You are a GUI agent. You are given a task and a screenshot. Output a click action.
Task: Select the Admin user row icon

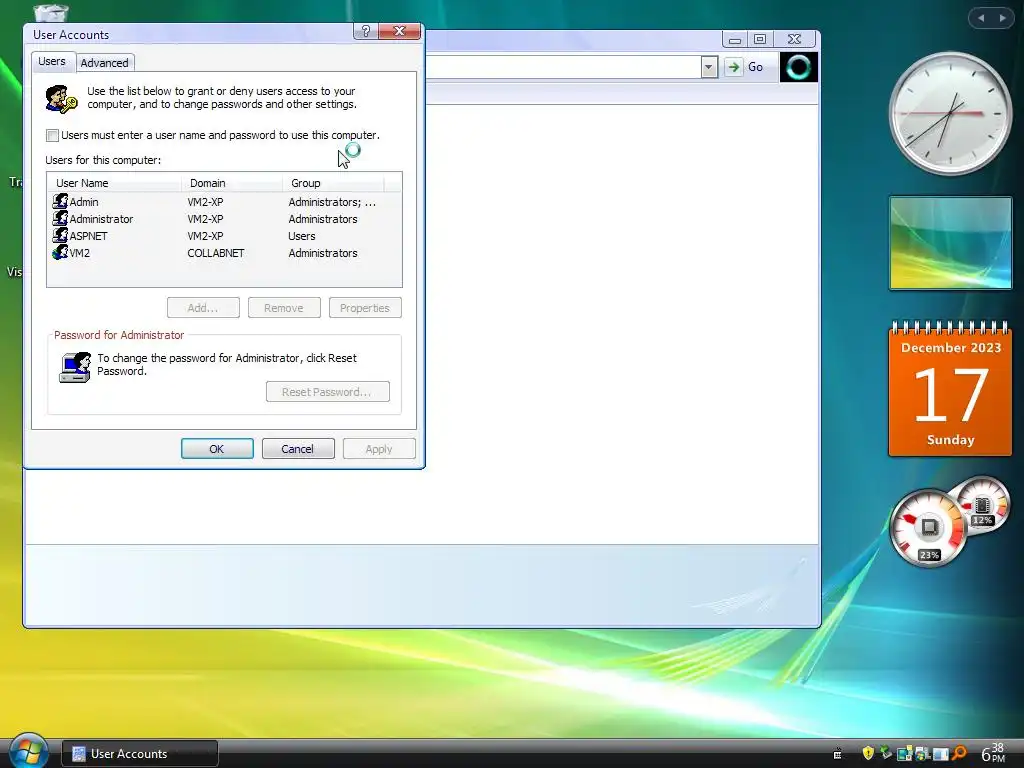coord(60,201)
